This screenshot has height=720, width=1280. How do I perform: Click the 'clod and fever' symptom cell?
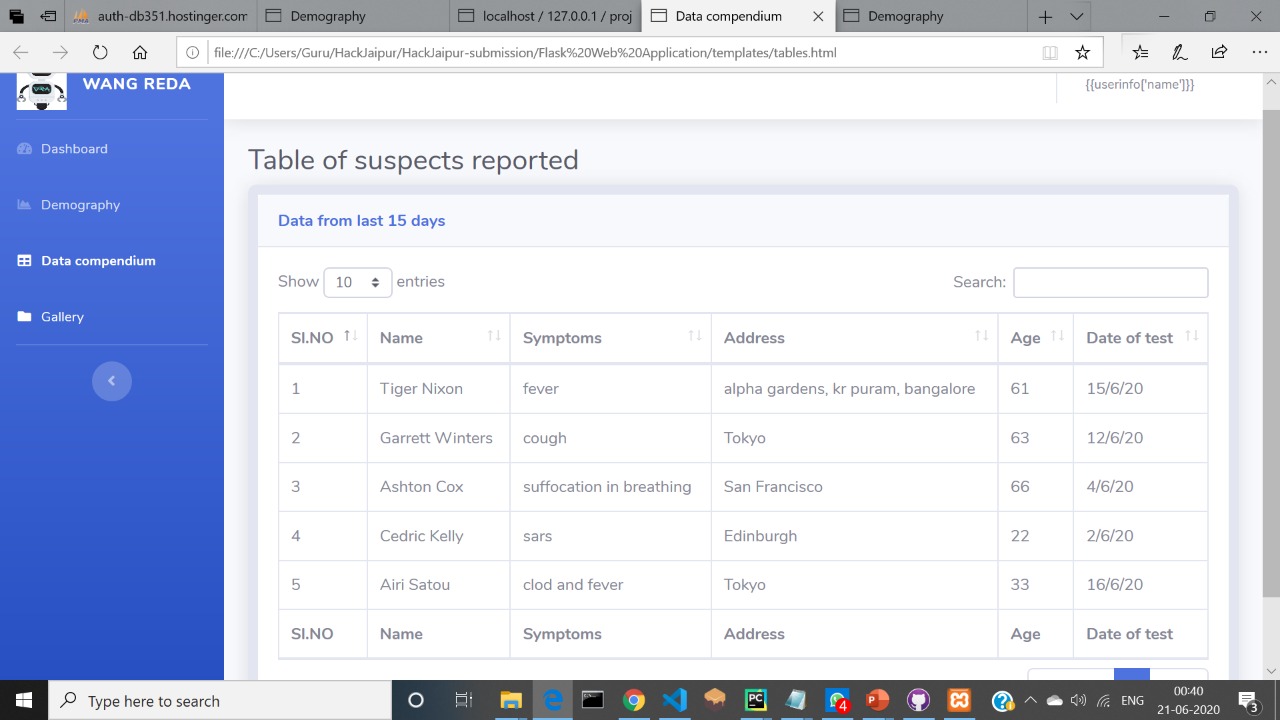click(x=611, y=585)
